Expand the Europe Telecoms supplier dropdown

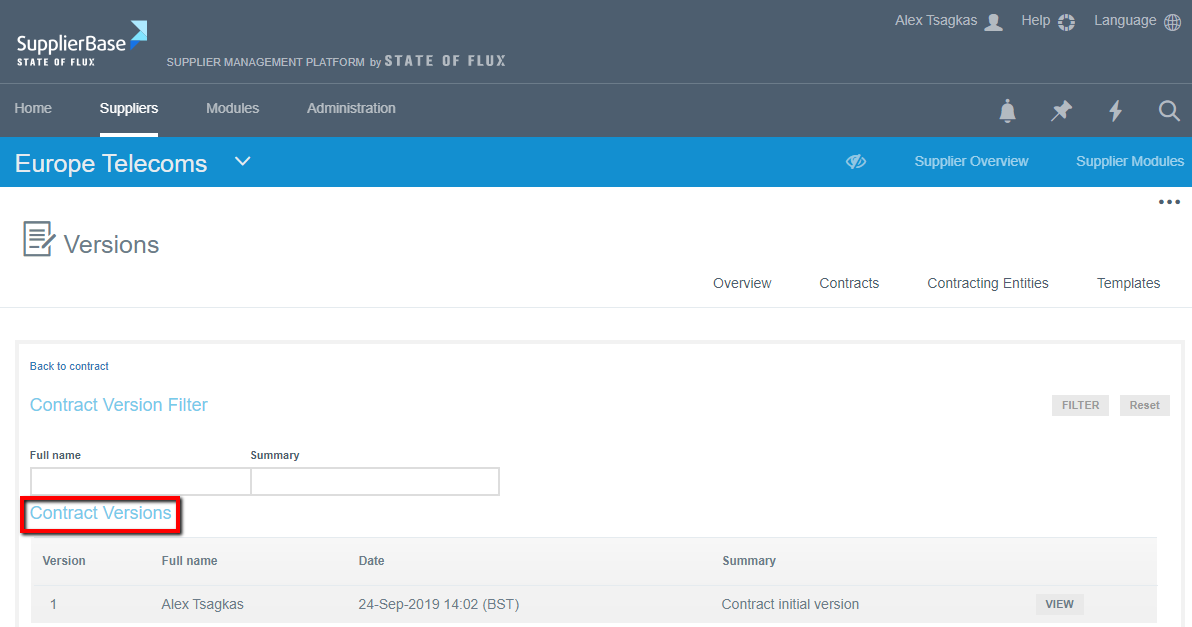tap(242, 162)
